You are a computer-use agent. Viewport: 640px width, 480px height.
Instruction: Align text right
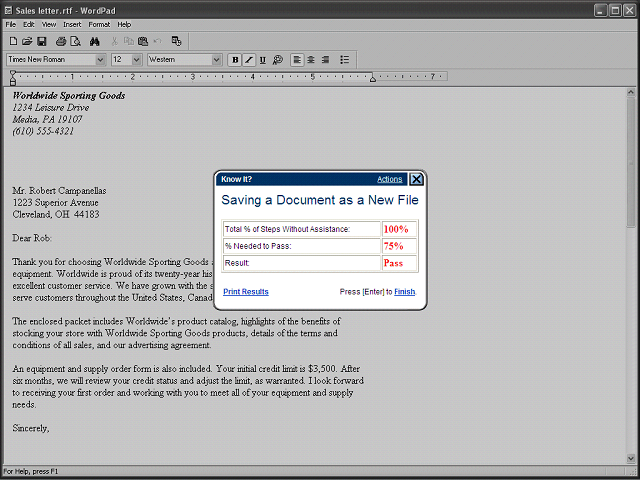325,60
